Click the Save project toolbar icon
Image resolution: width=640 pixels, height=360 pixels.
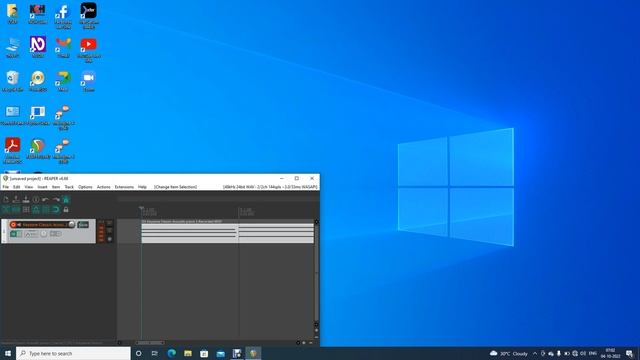coord(26,199)
